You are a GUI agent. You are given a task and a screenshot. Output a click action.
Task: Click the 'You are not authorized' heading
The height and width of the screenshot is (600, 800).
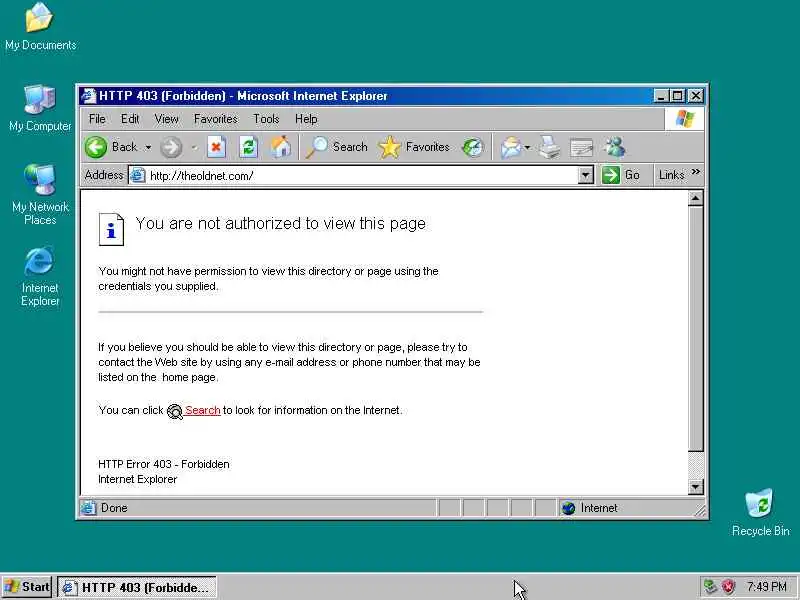click(281, 223)
